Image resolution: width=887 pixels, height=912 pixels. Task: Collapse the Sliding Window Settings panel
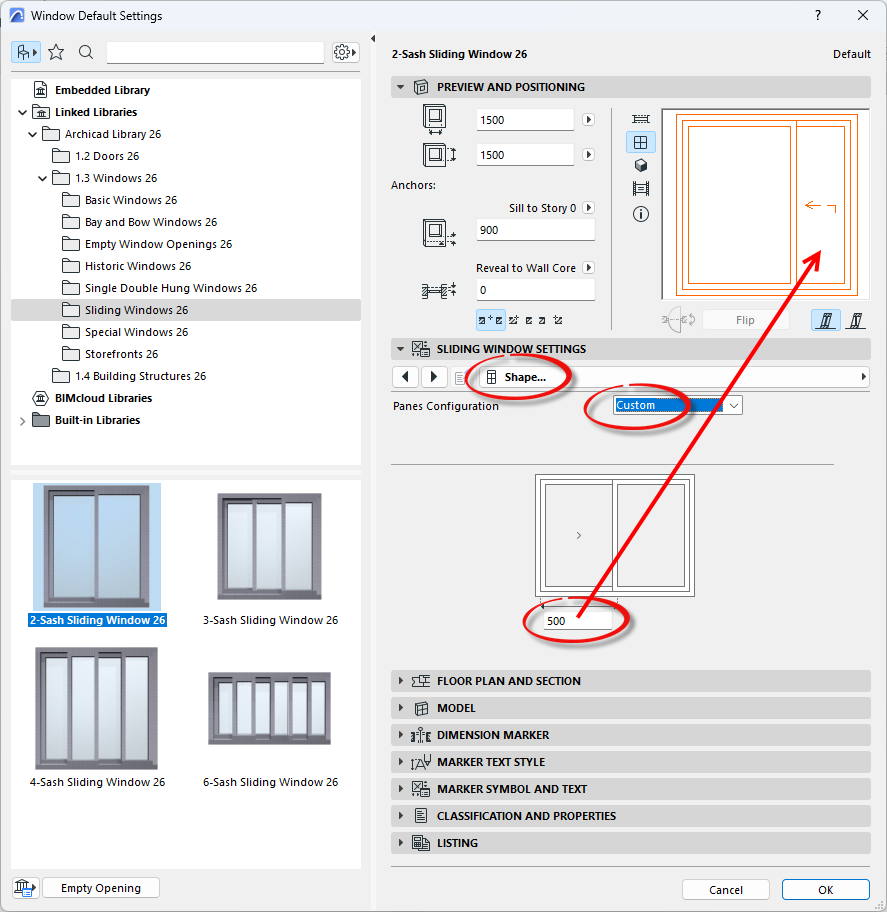[400, 349]
